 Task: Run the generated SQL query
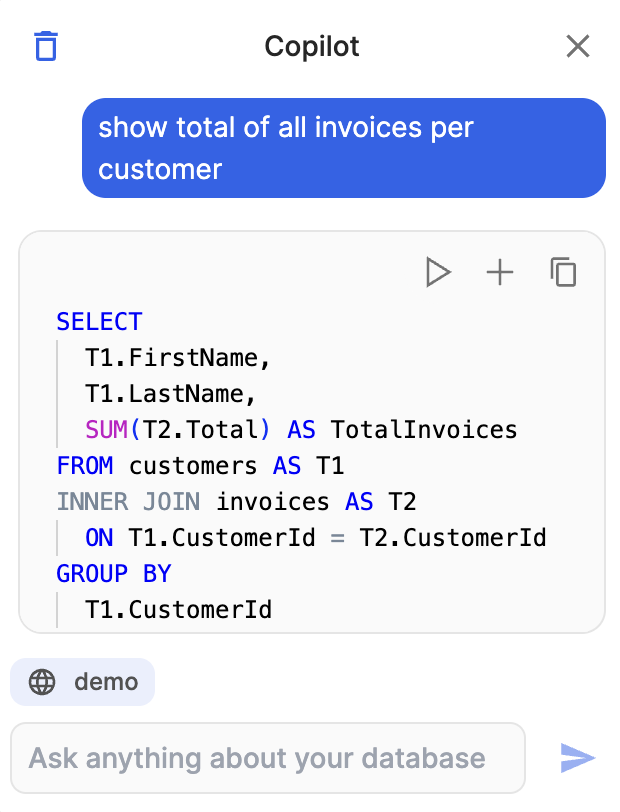[438, 272]
